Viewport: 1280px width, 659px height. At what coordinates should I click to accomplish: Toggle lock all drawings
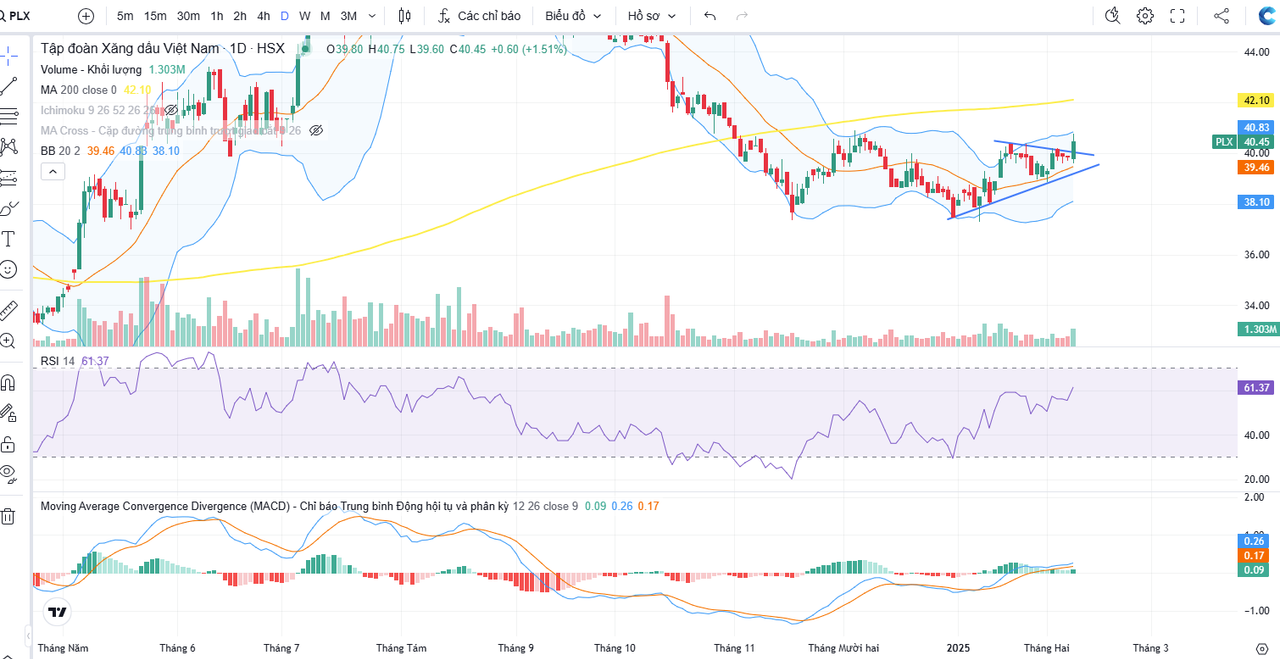[8, 443]
